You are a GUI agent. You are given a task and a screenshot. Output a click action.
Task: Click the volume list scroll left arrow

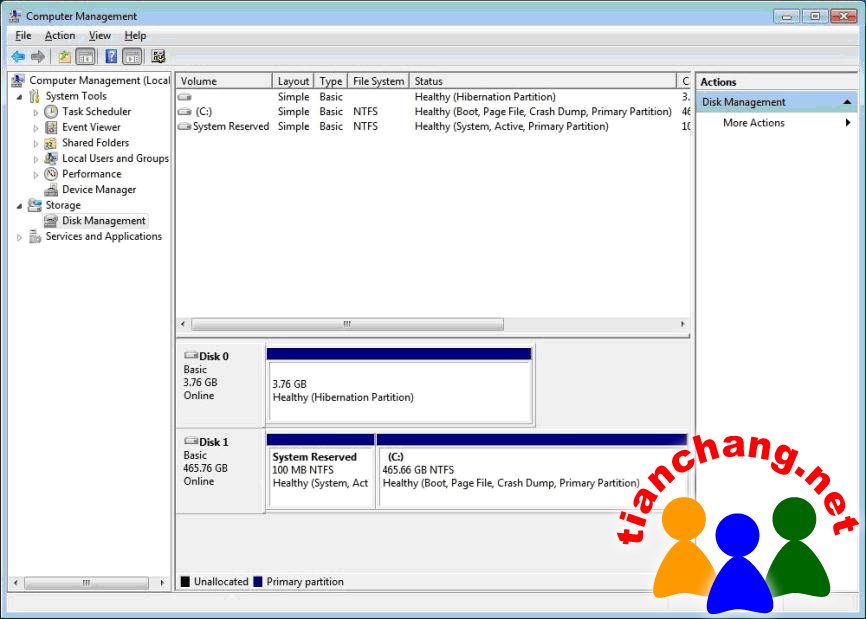coord(183,324)
